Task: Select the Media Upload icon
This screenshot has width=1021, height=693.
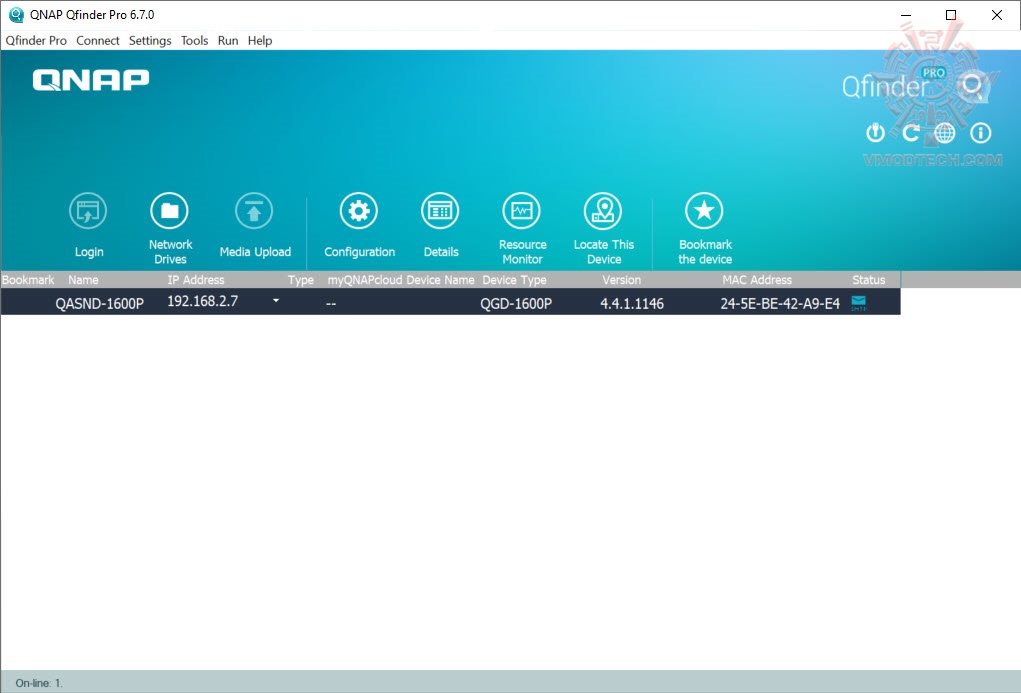Action: click(x=254, y=211)
